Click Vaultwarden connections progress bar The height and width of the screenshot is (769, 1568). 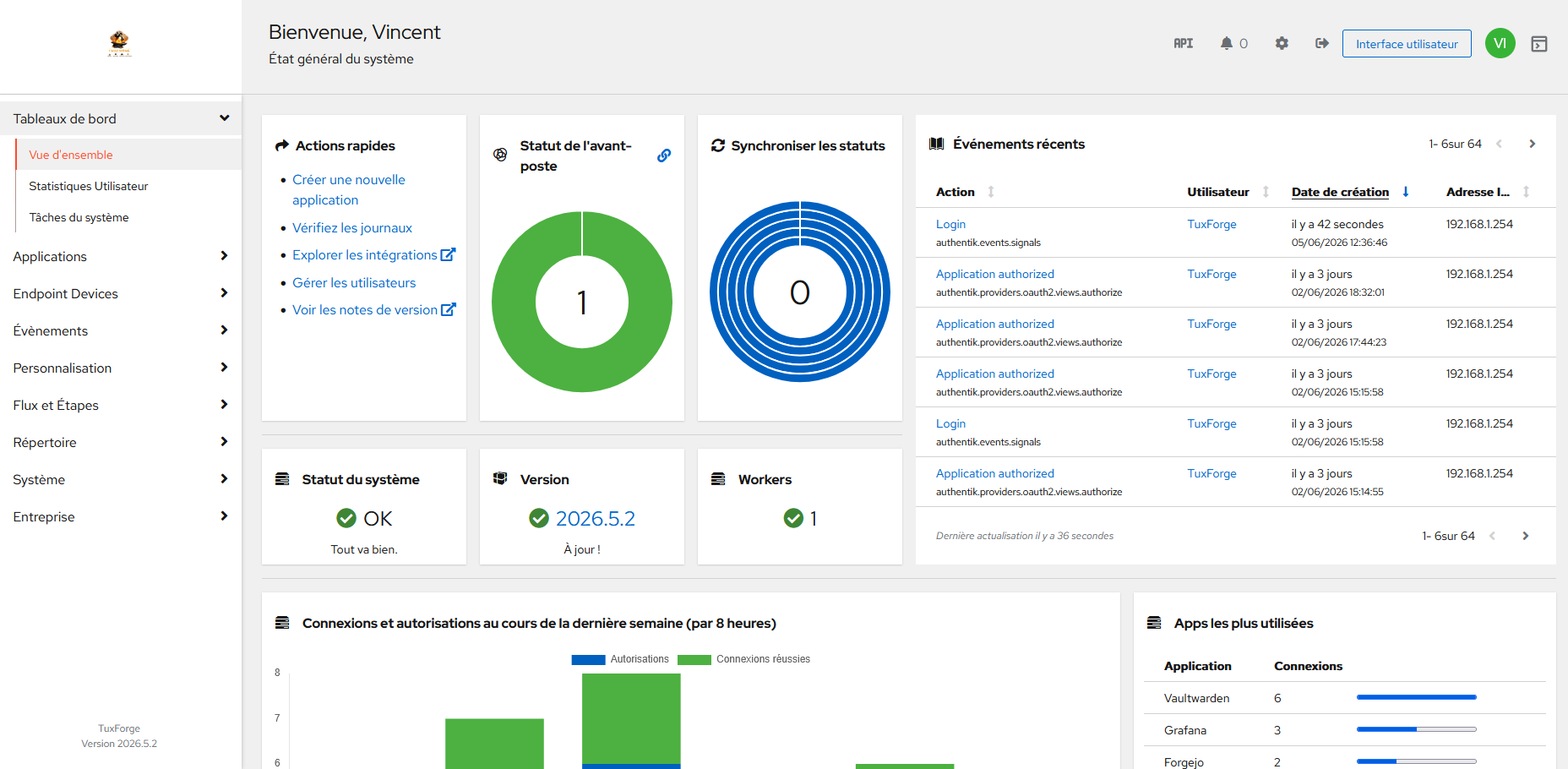[x=1416, y=697]
